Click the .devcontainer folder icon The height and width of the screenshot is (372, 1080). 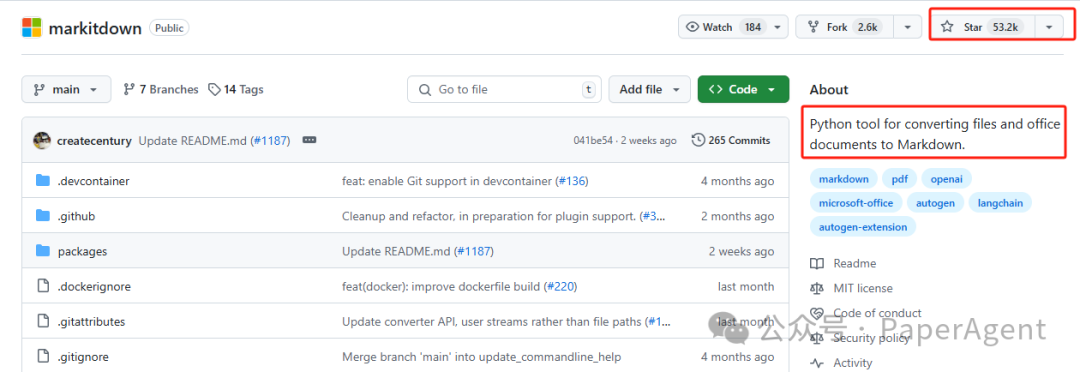pyautogui.click(x=43, y=181)
